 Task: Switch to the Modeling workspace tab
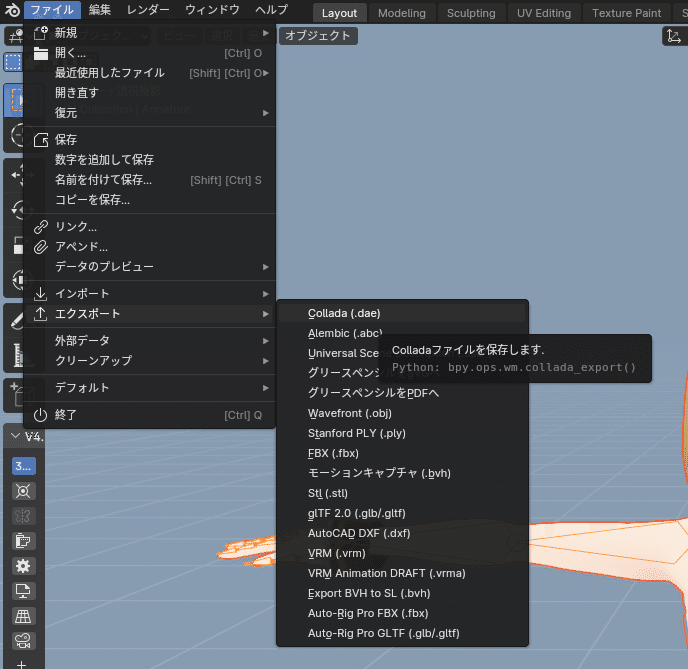click(401, 13)
